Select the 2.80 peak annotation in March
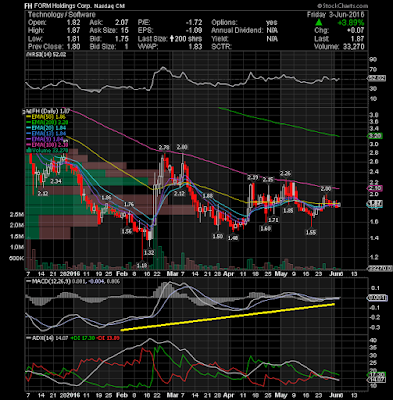Viewport: 393px width, 400px height. click(183, 147)
